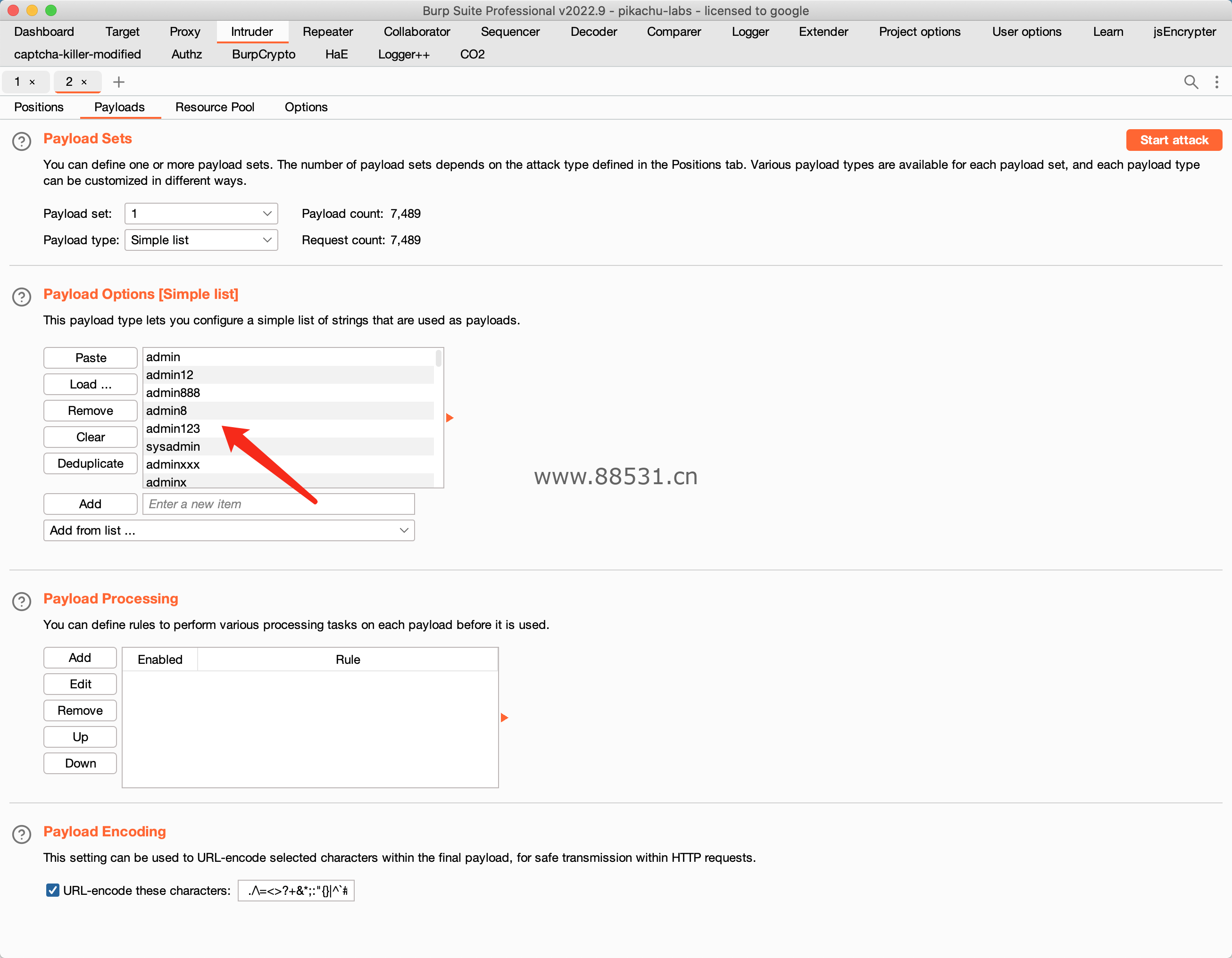Click the Clear payload list button
This screenshot has width=1232, height=958.
coord(90,438)
